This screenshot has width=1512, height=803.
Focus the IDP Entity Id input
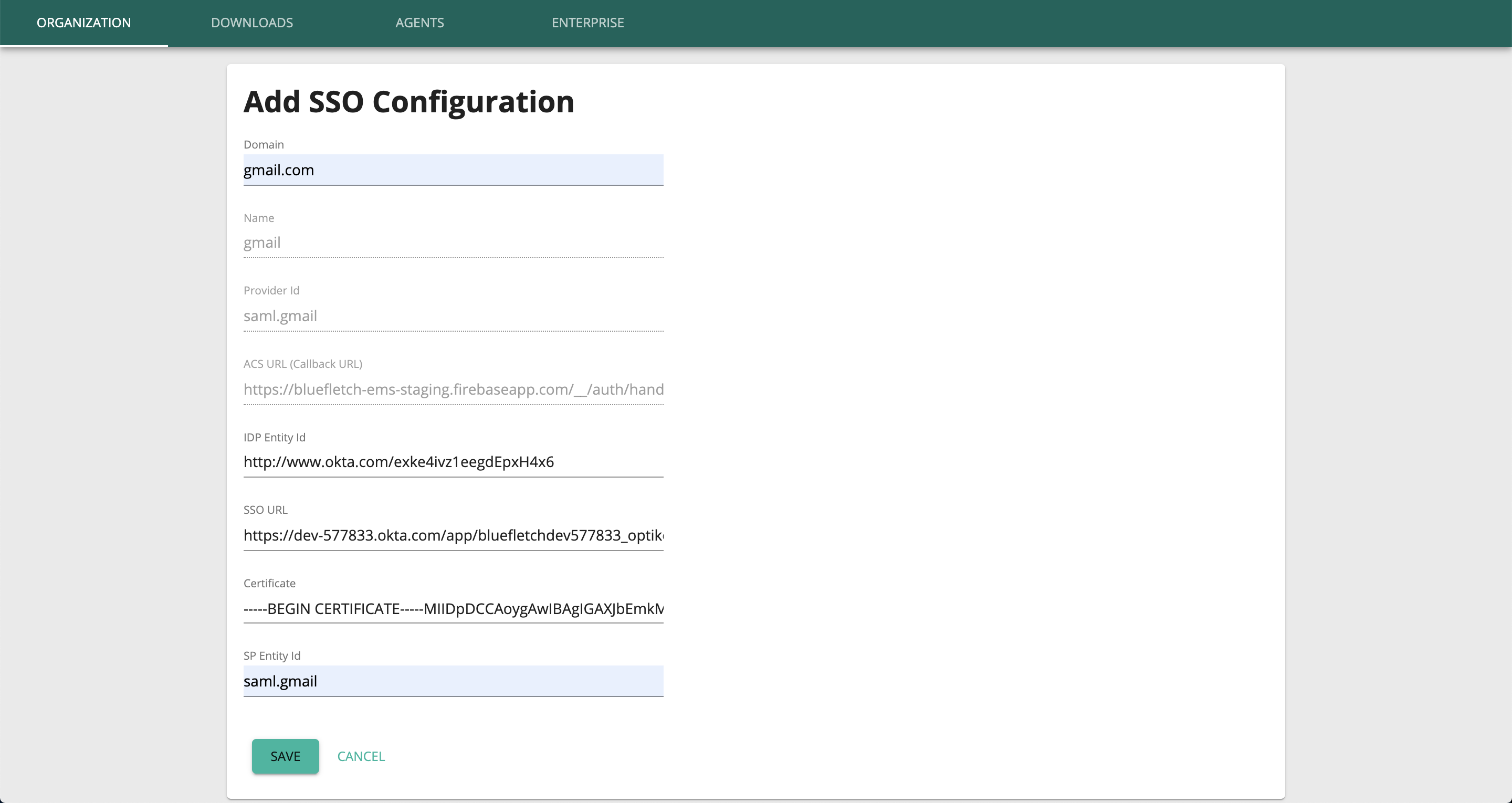pos(453,462)
